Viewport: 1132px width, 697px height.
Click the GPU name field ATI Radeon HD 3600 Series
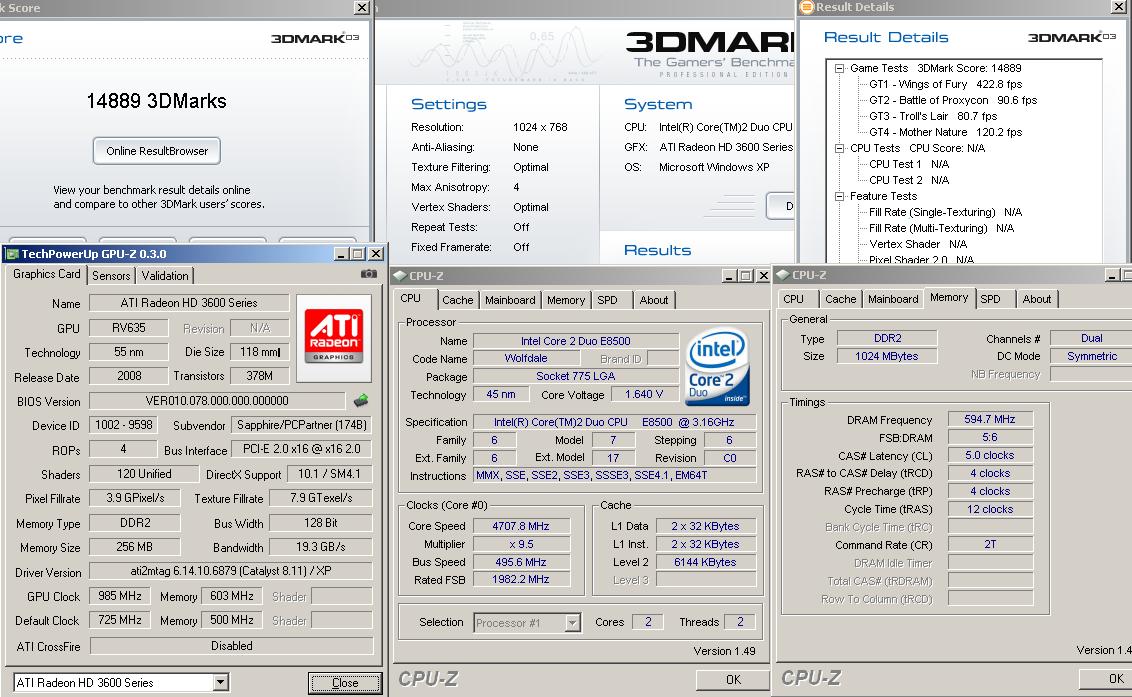[189, 303]
